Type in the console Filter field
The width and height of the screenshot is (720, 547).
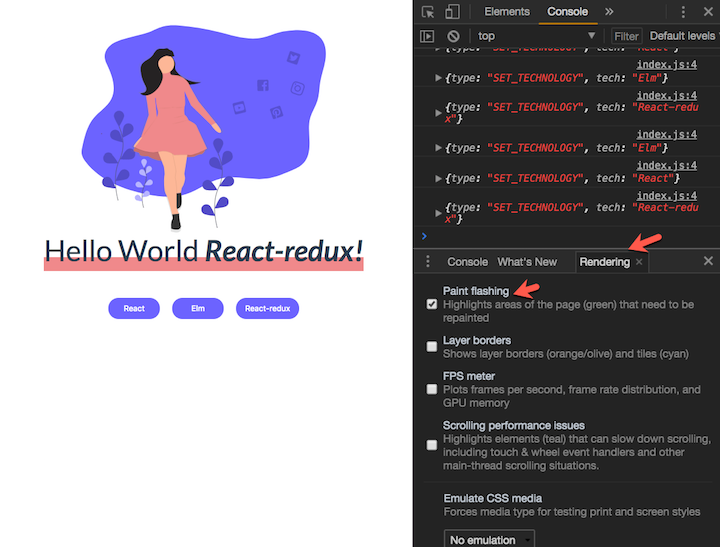(627, 36)
